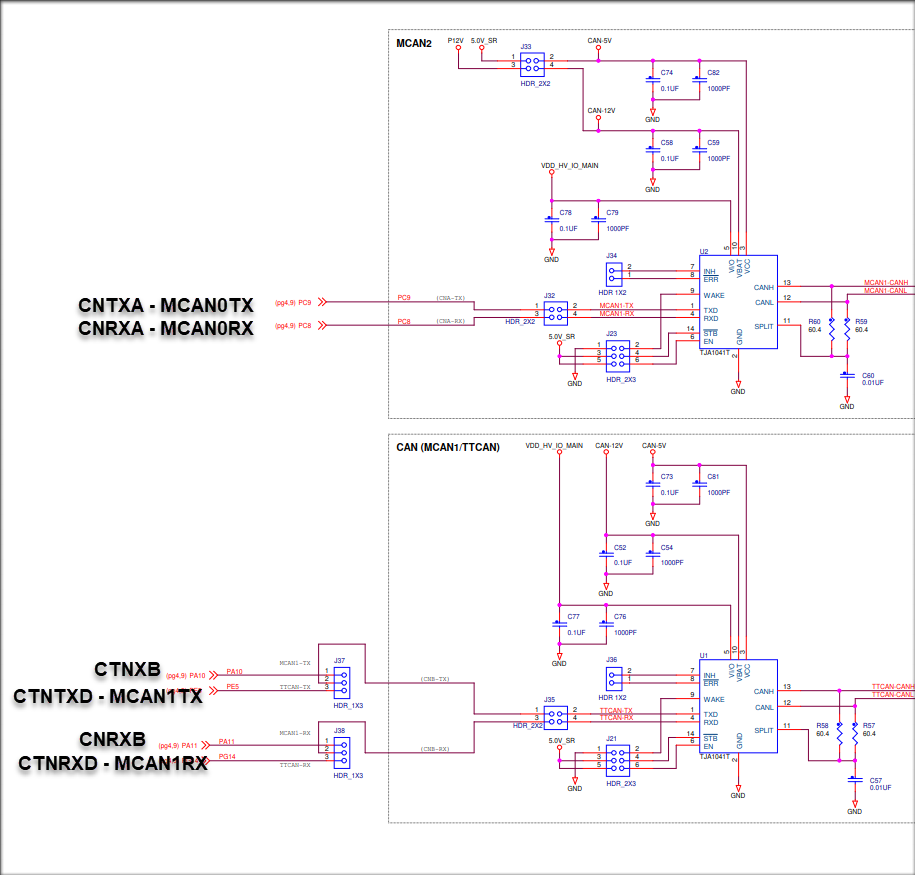915x875 pixels.
Task: Select the U1 TJA1041T transceiver body
Action: coord(738,706)
